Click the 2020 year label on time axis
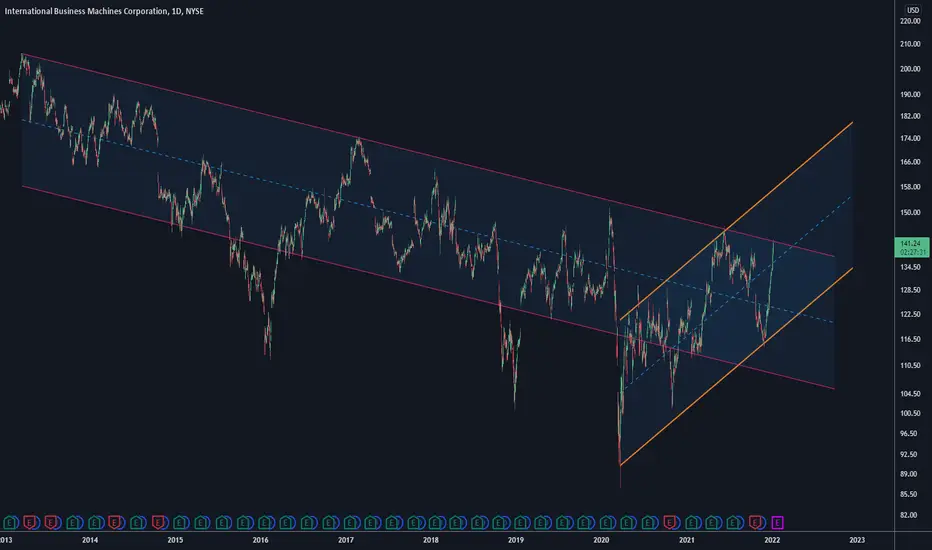The height and width of the screenshot is (550, 932). [x=601, y=540]
